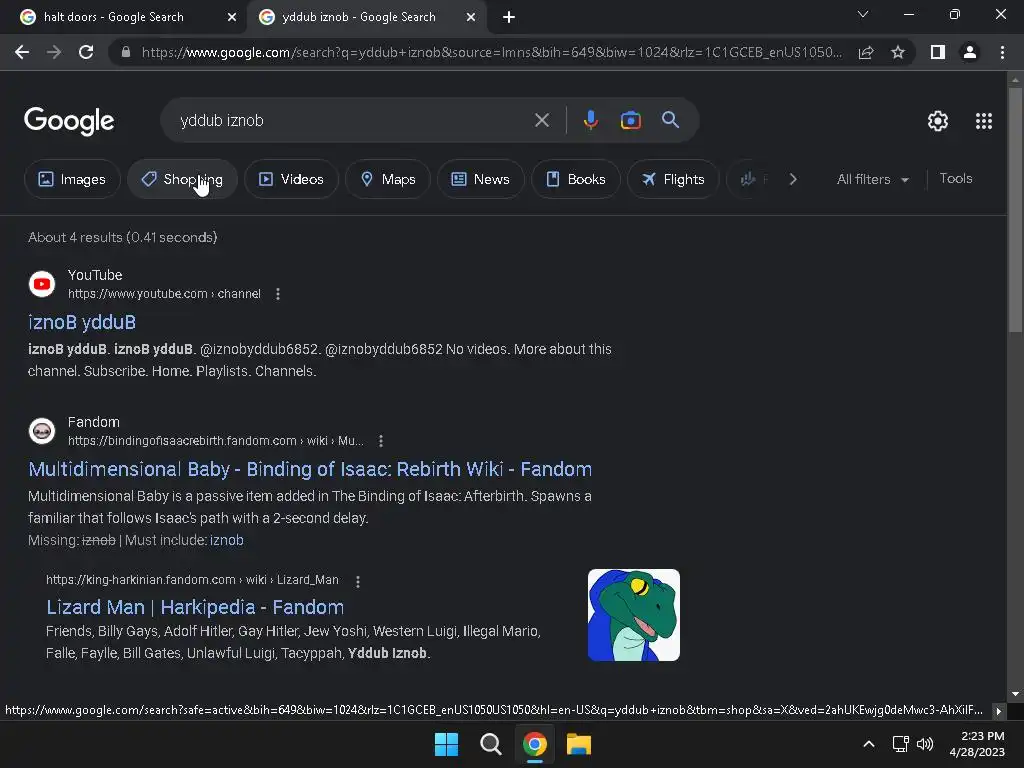This screenshot has width=1024, height=768.
Task: Open Windows taskbar search
Action: [x=490, y=744]
